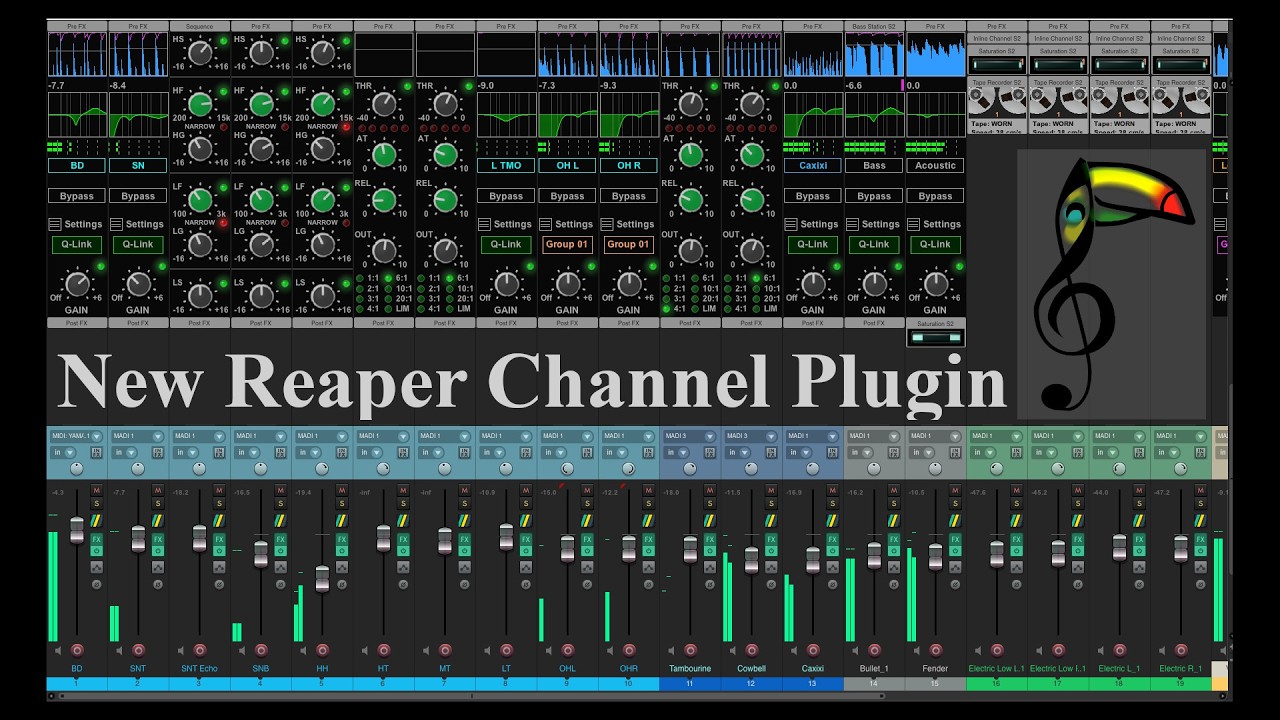The height and width of the screenshot is (720, 1280).
Task: Arm the Tambourine track for recording
Action: click(690, 650)
